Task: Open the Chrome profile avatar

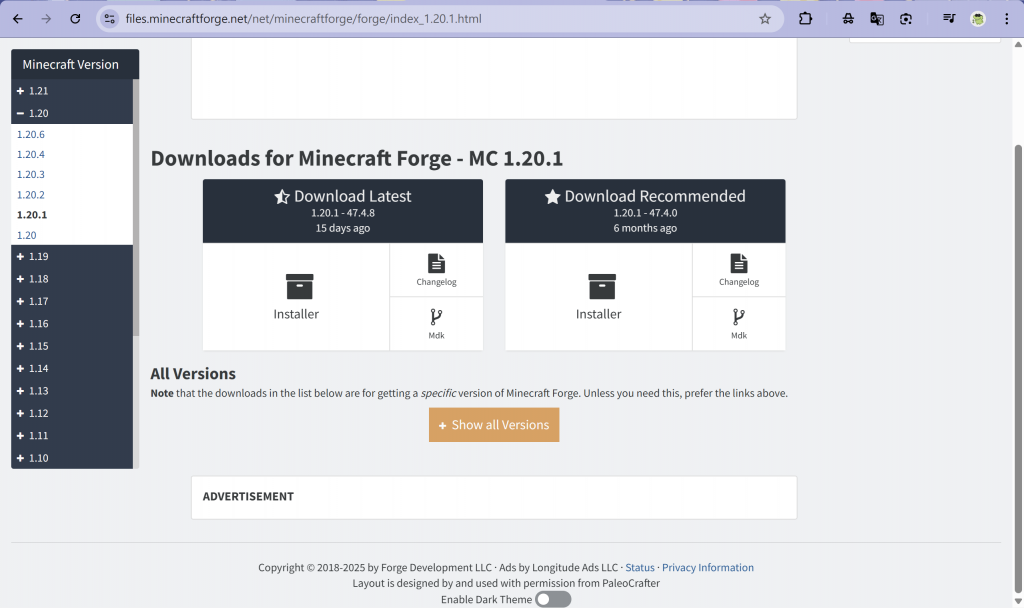Action: pos(978,19)
